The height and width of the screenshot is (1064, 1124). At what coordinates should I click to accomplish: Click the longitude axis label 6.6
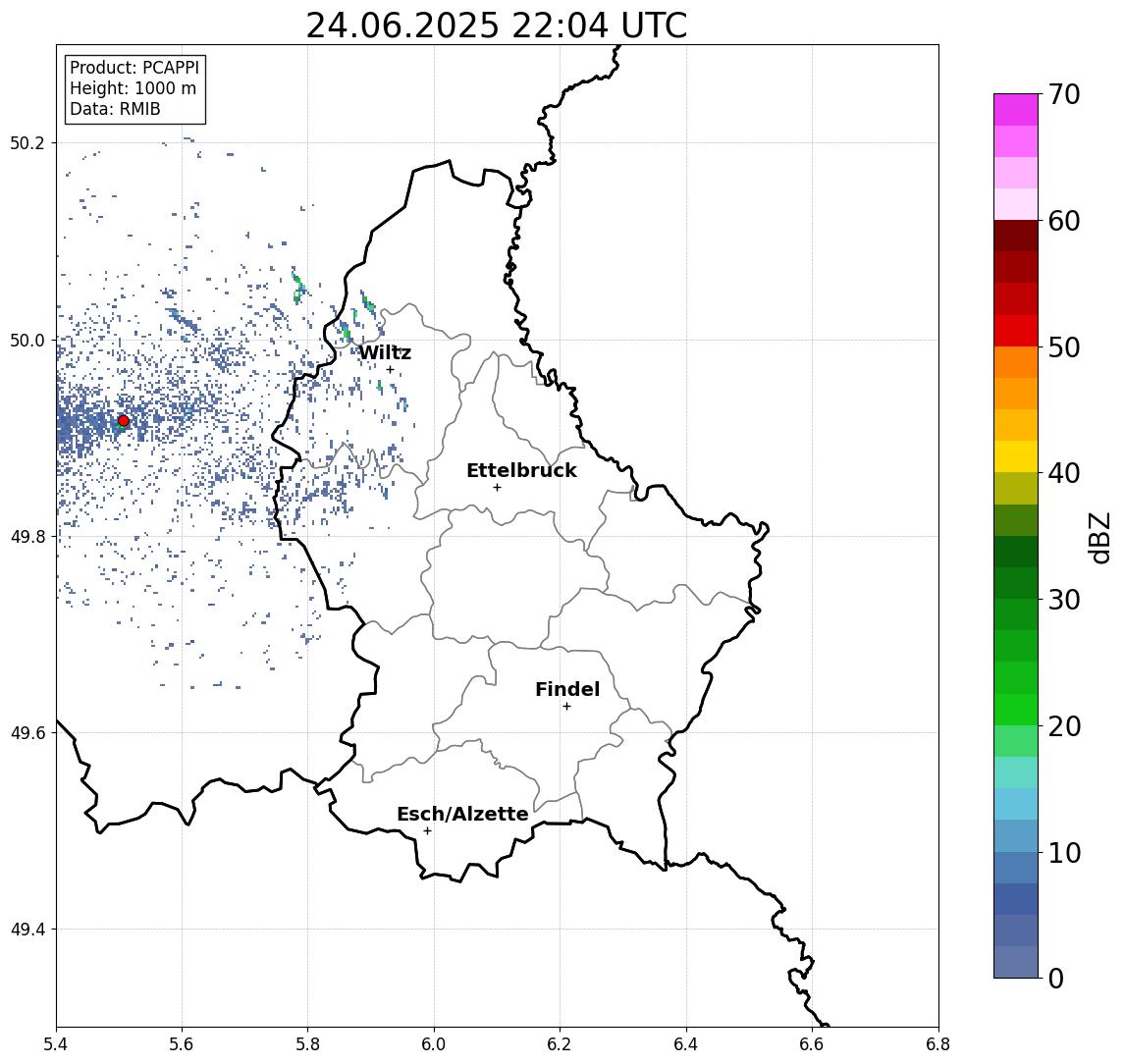click(x=812, y=1044)
